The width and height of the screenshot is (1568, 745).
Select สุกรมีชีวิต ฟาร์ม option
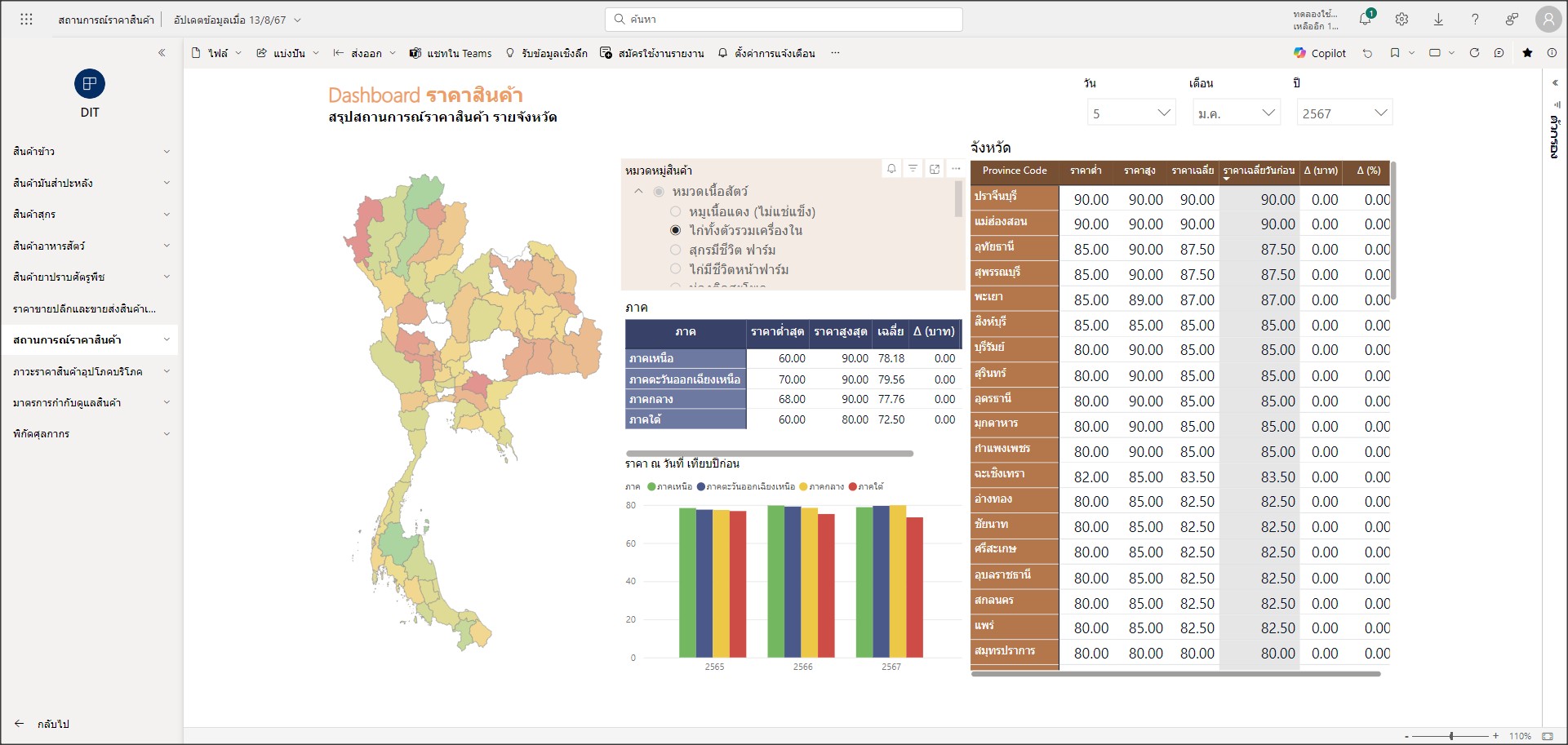point(675,250)
